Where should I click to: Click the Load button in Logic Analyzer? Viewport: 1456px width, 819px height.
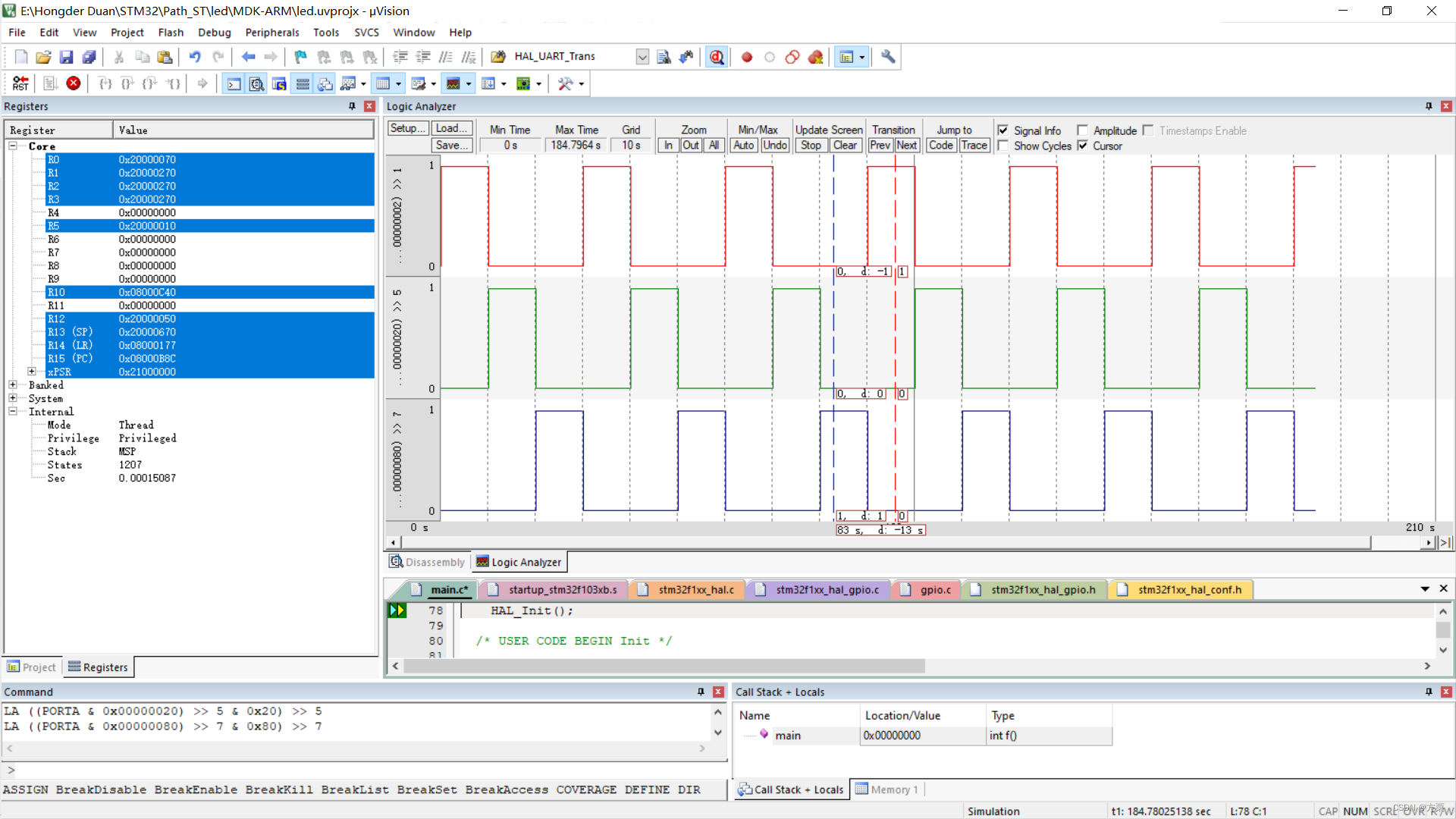click(450, 130)
